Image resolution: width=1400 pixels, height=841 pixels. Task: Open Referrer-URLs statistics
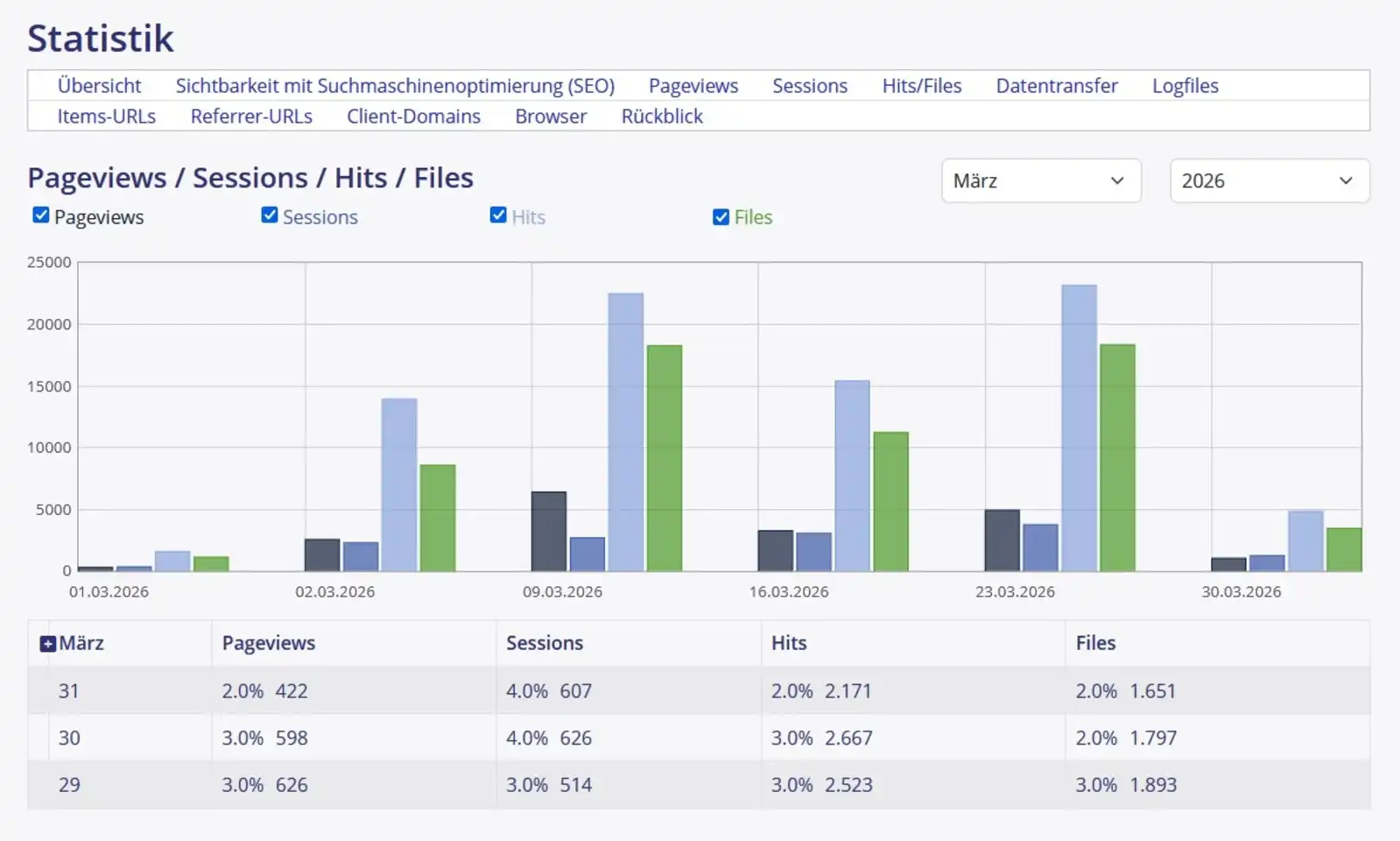coord(251,117)
